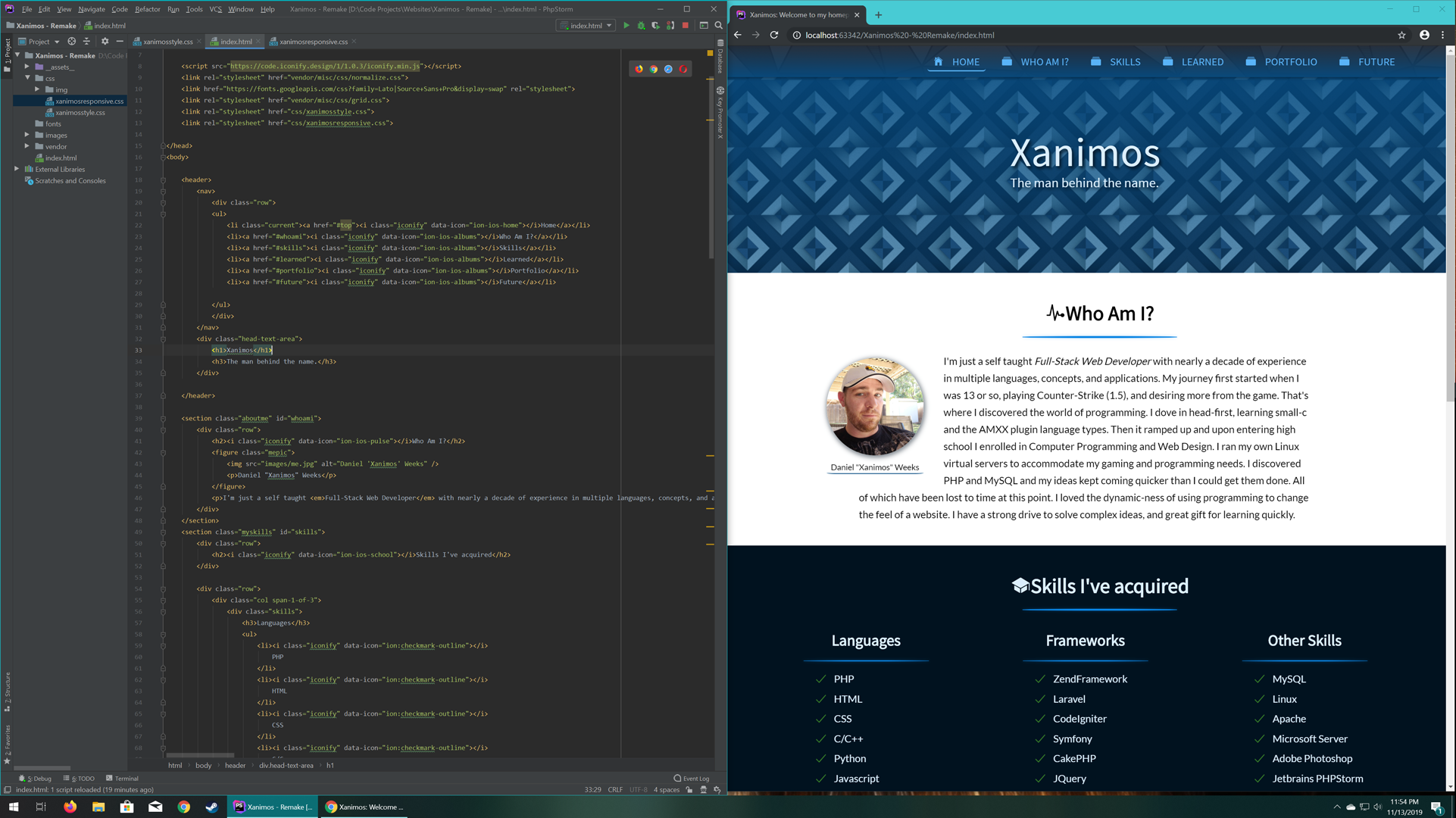Expand the images folder in project tree

(x=27, y=135)
